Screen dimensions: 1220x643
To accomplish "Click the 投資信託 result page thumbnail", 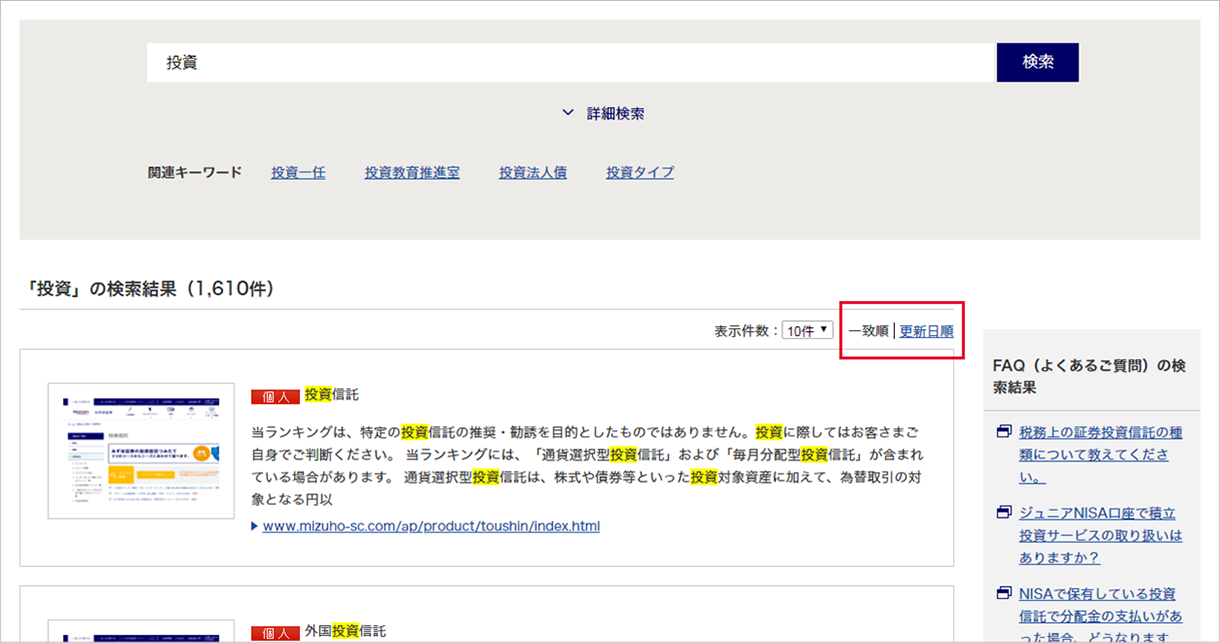I will tap(141, 451).
